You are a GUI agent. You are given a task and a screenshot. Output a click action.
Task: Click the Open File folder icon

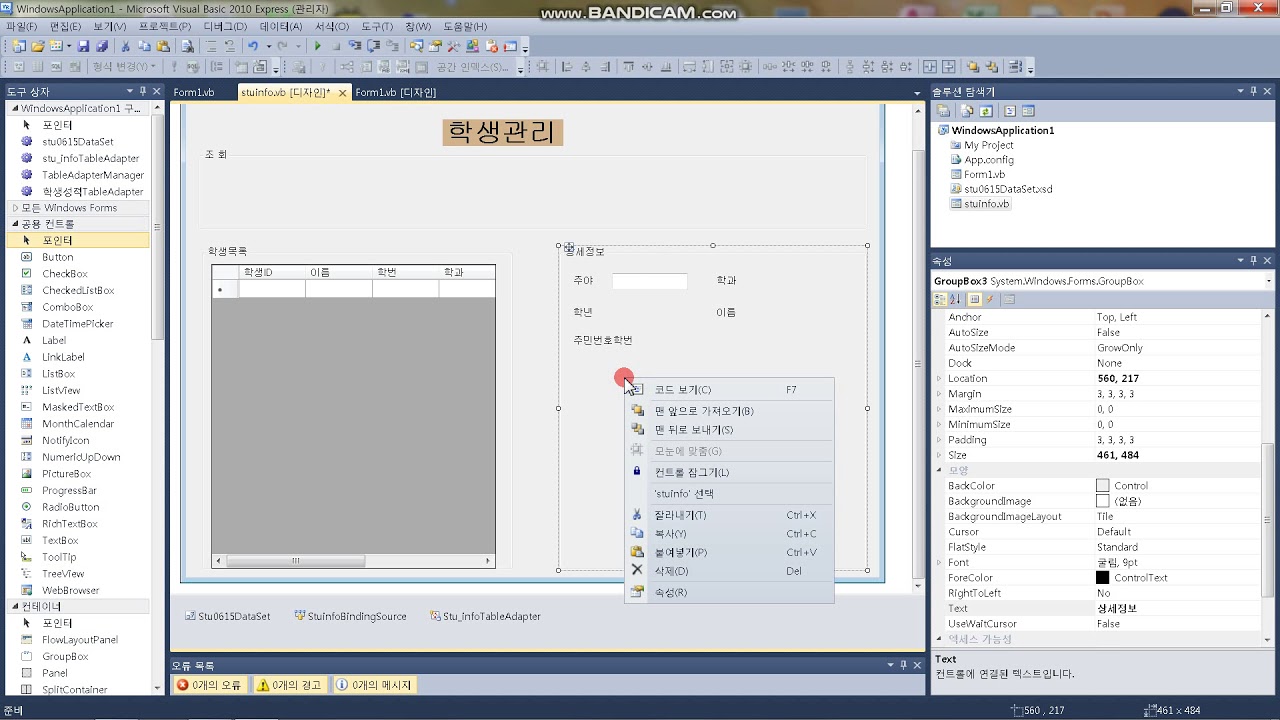[38, 46]
